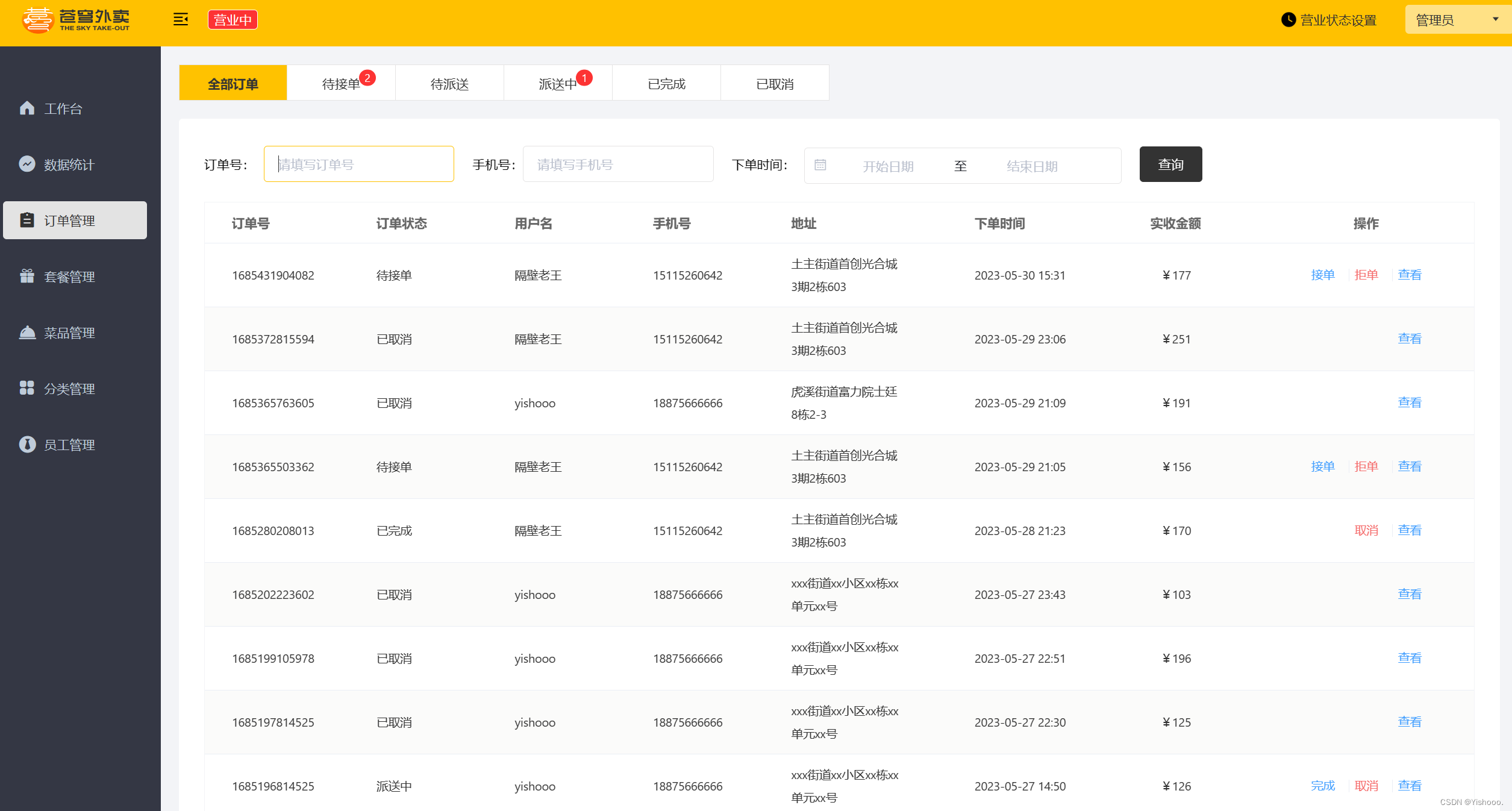Click 取消 for order 1685196814525
The image size is (1512, 811).
(1366, 786)
